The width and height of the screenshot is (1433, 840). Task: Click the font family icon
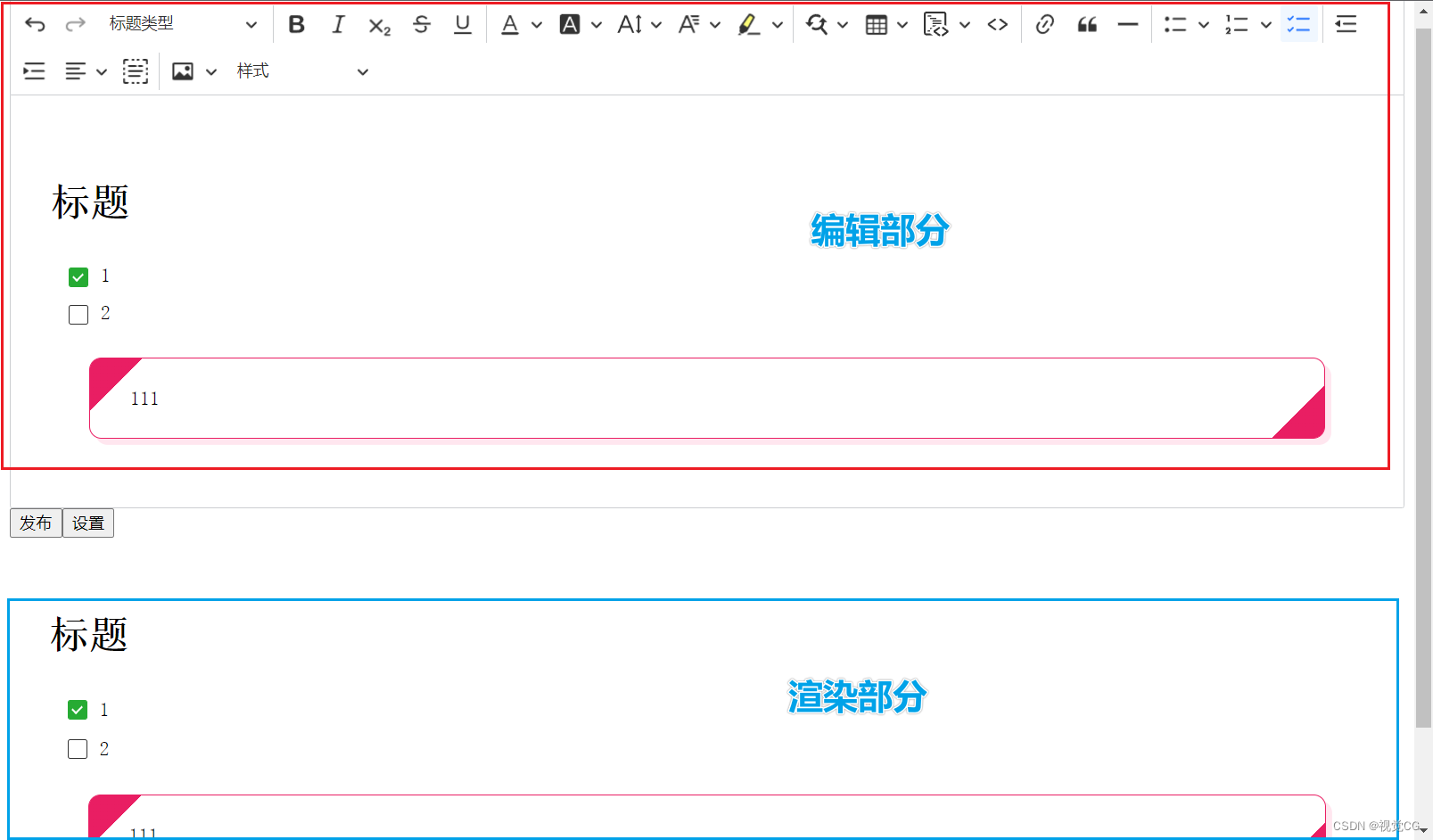688,24
